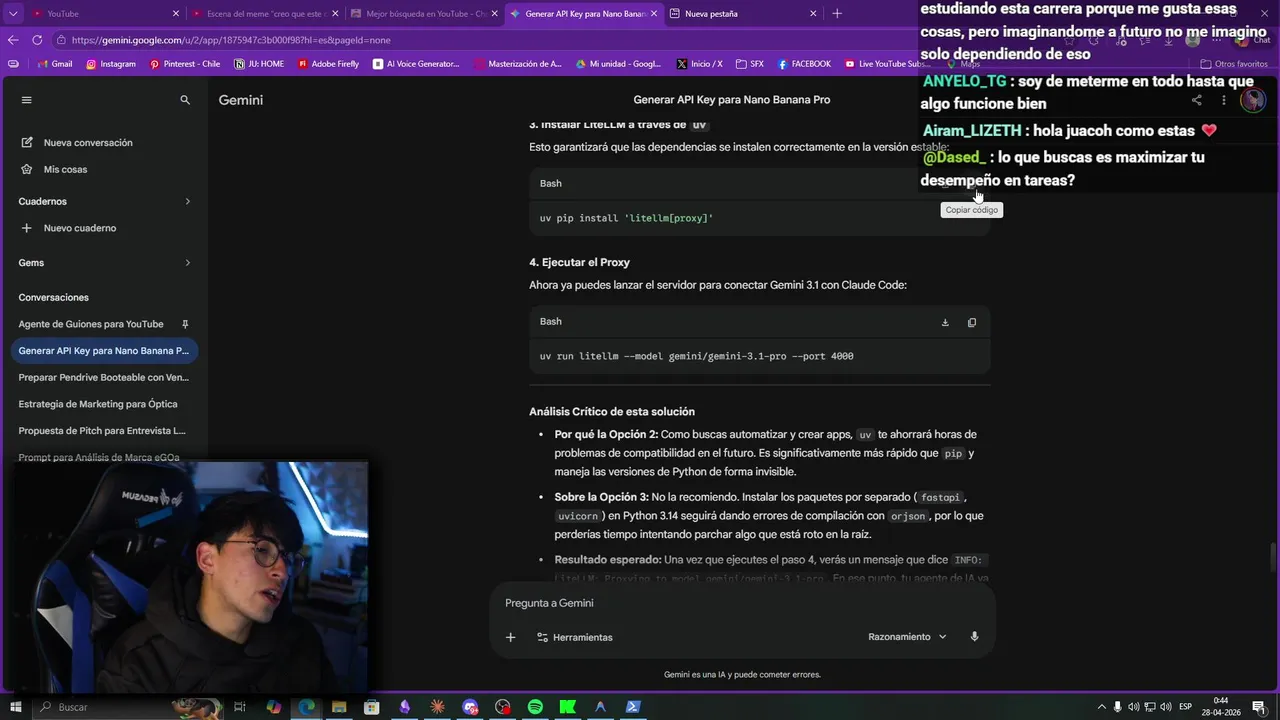The height and width of the screenshot is (720, 1280).
Task: Open the Razonamiento model dropdown
Action: point(907,637)
